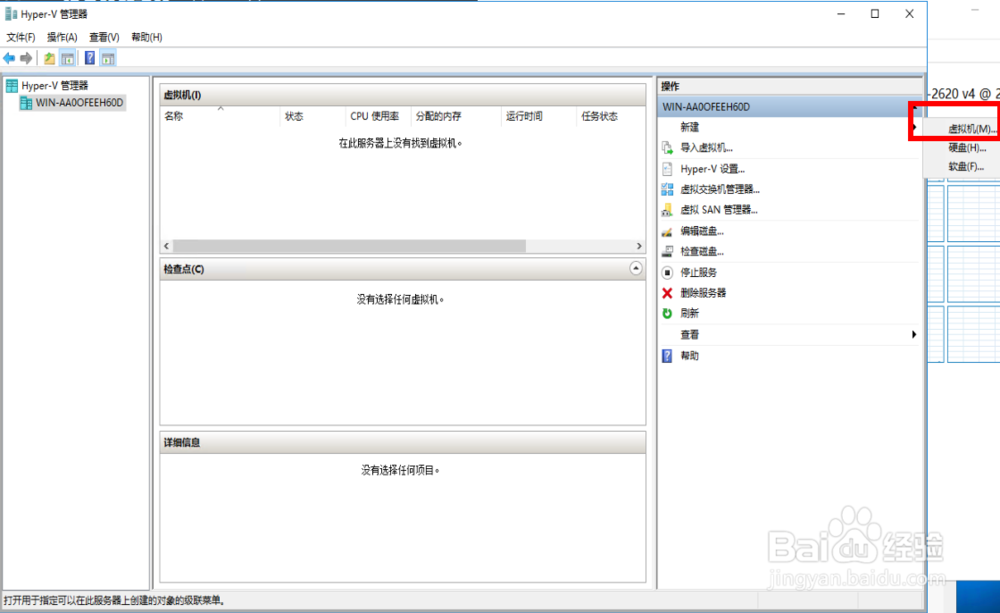The height and width of the screenshot is (613, 1000).
Task: Click the Forward arrow in the toolbar
Action: [26, 59]
